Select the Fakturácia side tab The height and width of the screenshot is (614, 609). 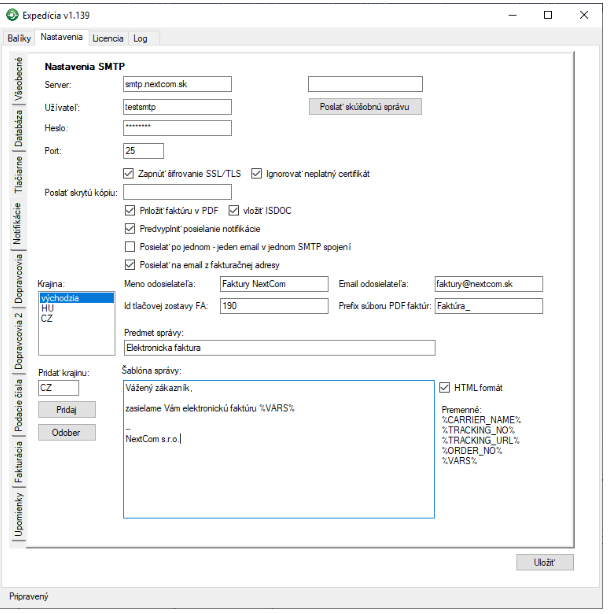(18, 462)
